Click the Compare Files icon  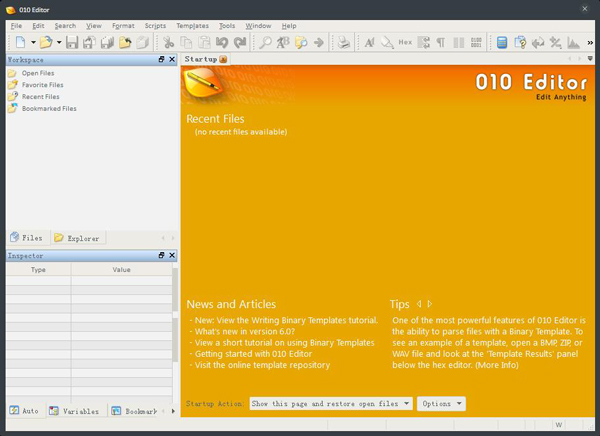click(520, 42)
